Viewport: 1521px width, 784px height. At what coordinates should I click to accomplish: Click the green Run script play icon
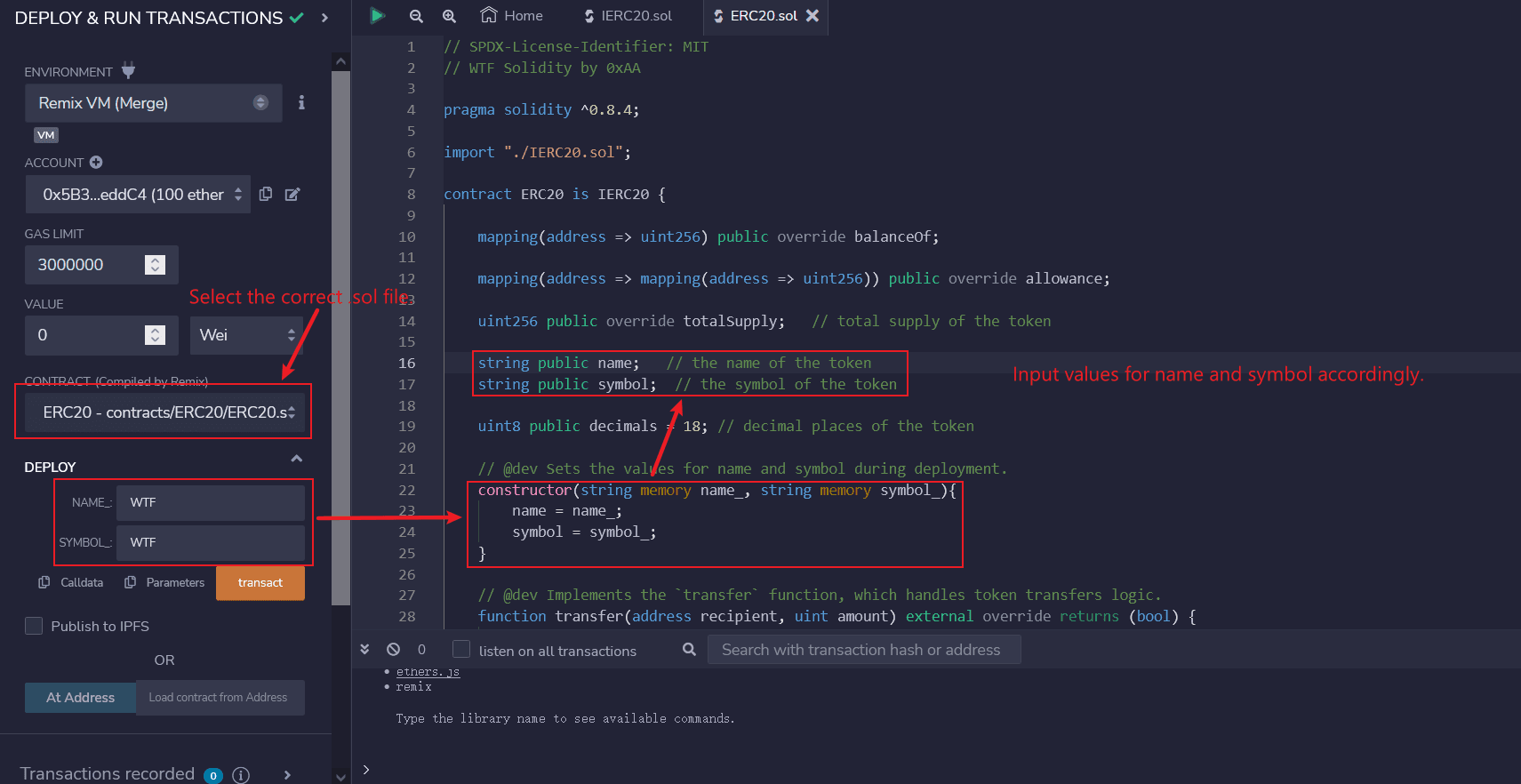pyautogui.click(x=377, y=16)
